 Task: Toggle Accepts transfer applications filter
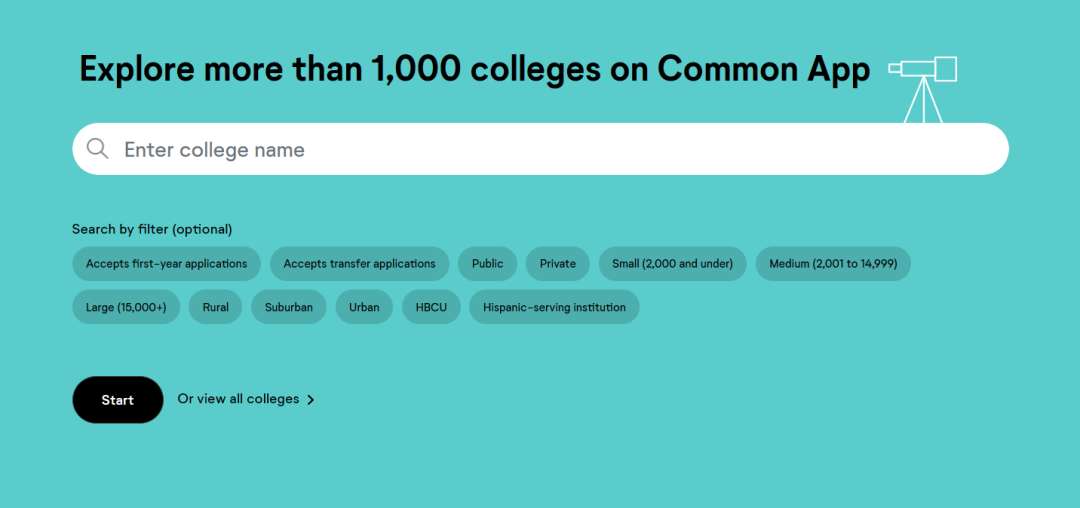359,264
